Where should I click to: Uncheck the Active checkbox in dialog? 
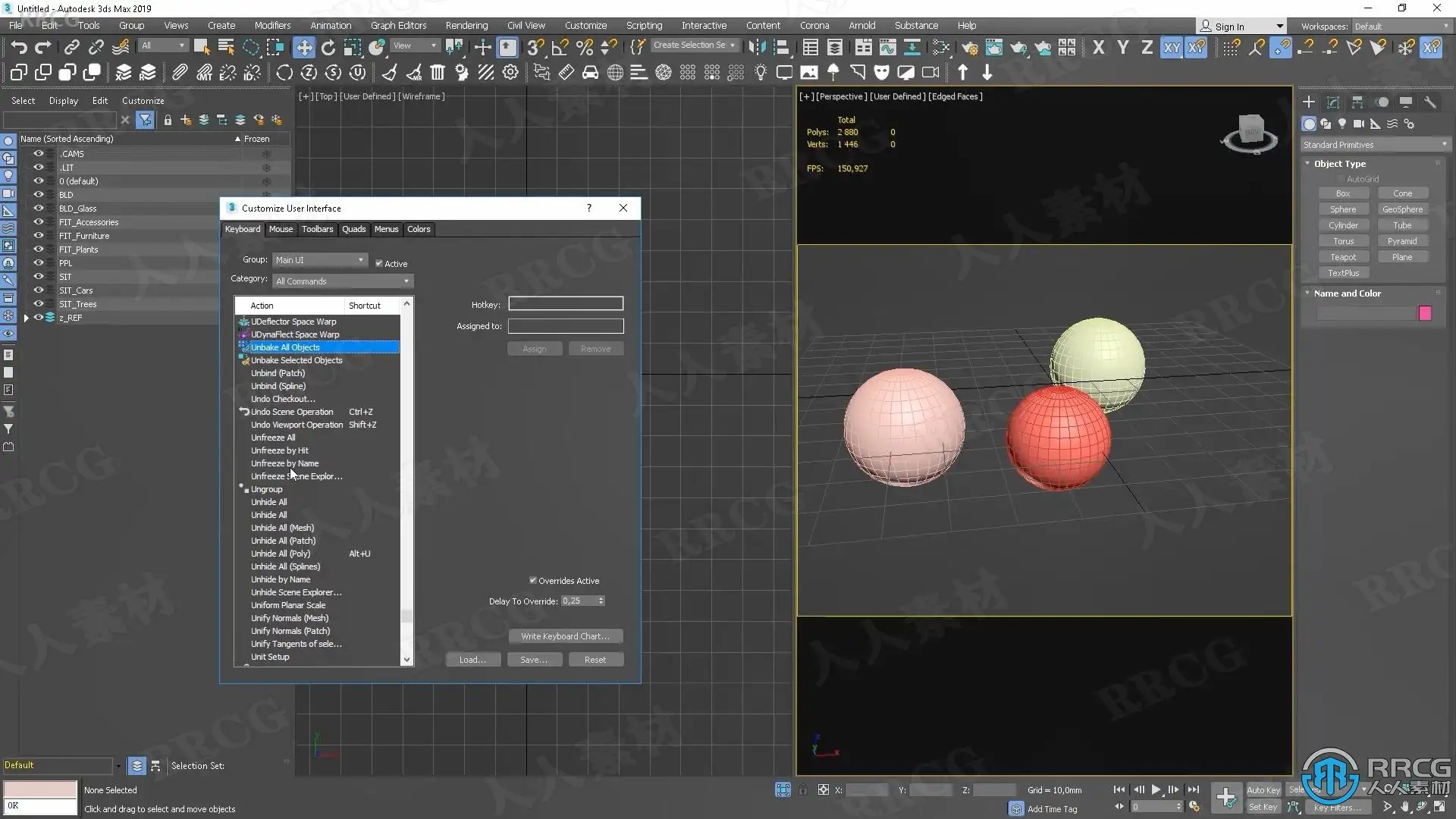(379, 264)
